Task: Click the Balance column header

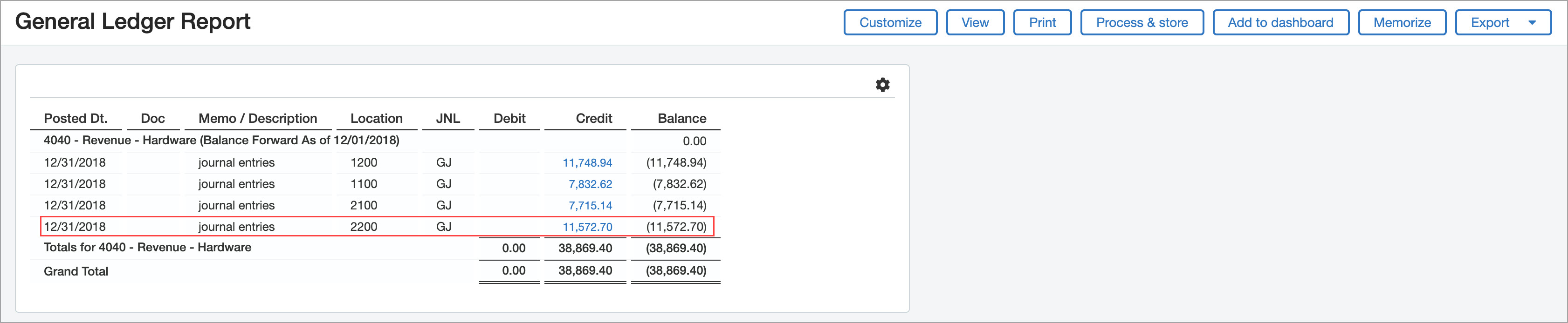Action: click(682, 119)
